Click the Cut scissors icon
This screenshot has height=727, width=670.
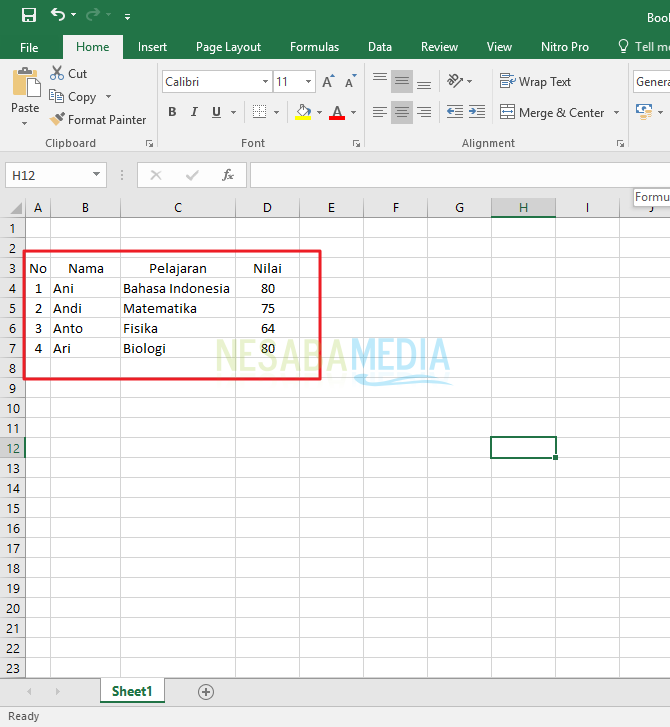(x=57, y=73)
